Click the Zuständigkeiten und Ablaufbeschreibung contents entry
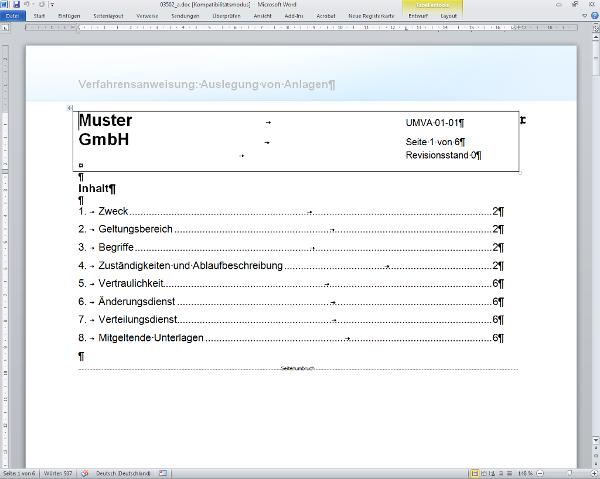Viewport: 600px width, 479px height. click(x=190, y=266)
